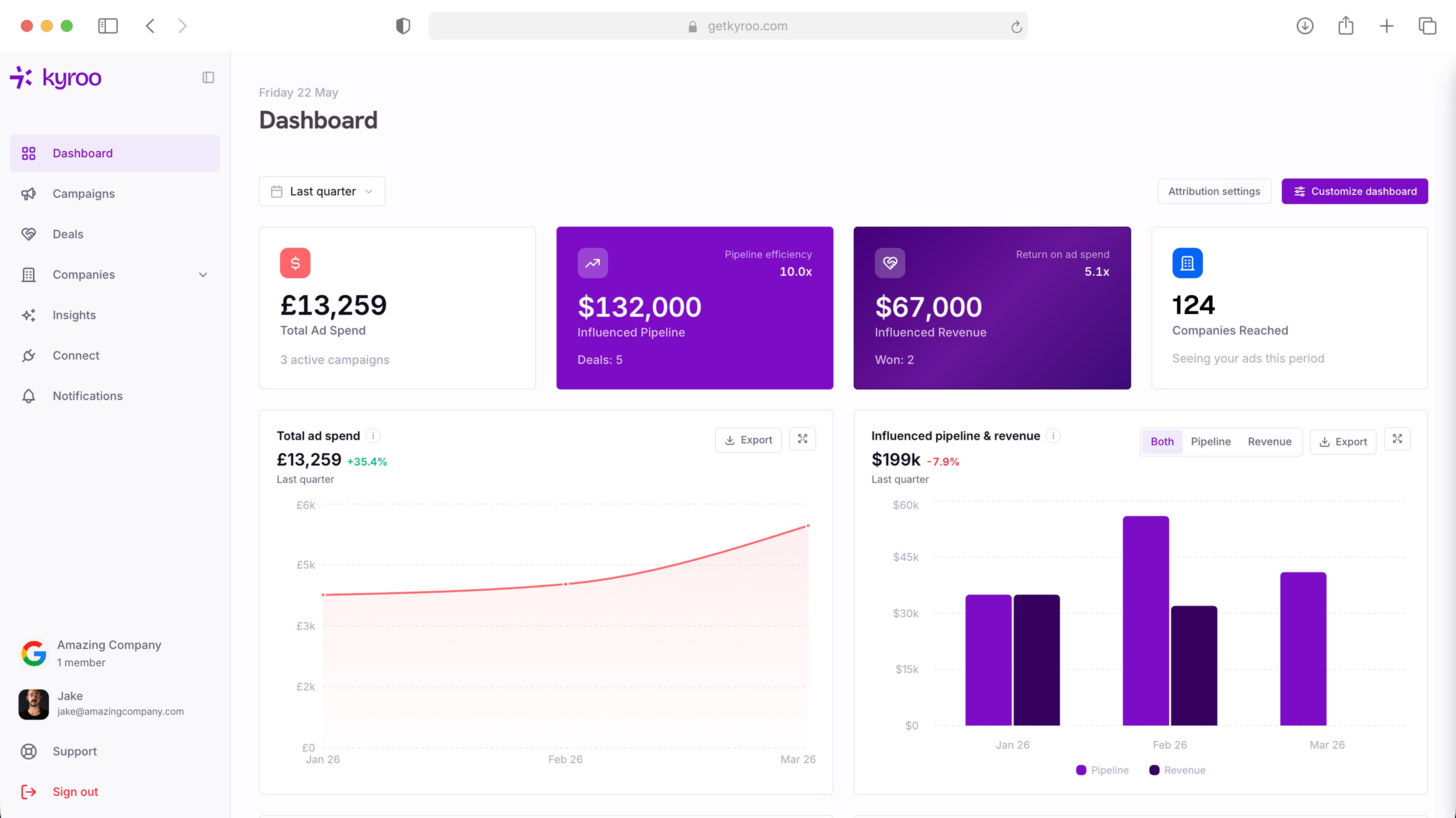The height and width of the screenshot is (818, 1456).
Task: Expand the pipeline & revenue chart fullscreen
Action: pyautogui.click(x=1397, y=439)
